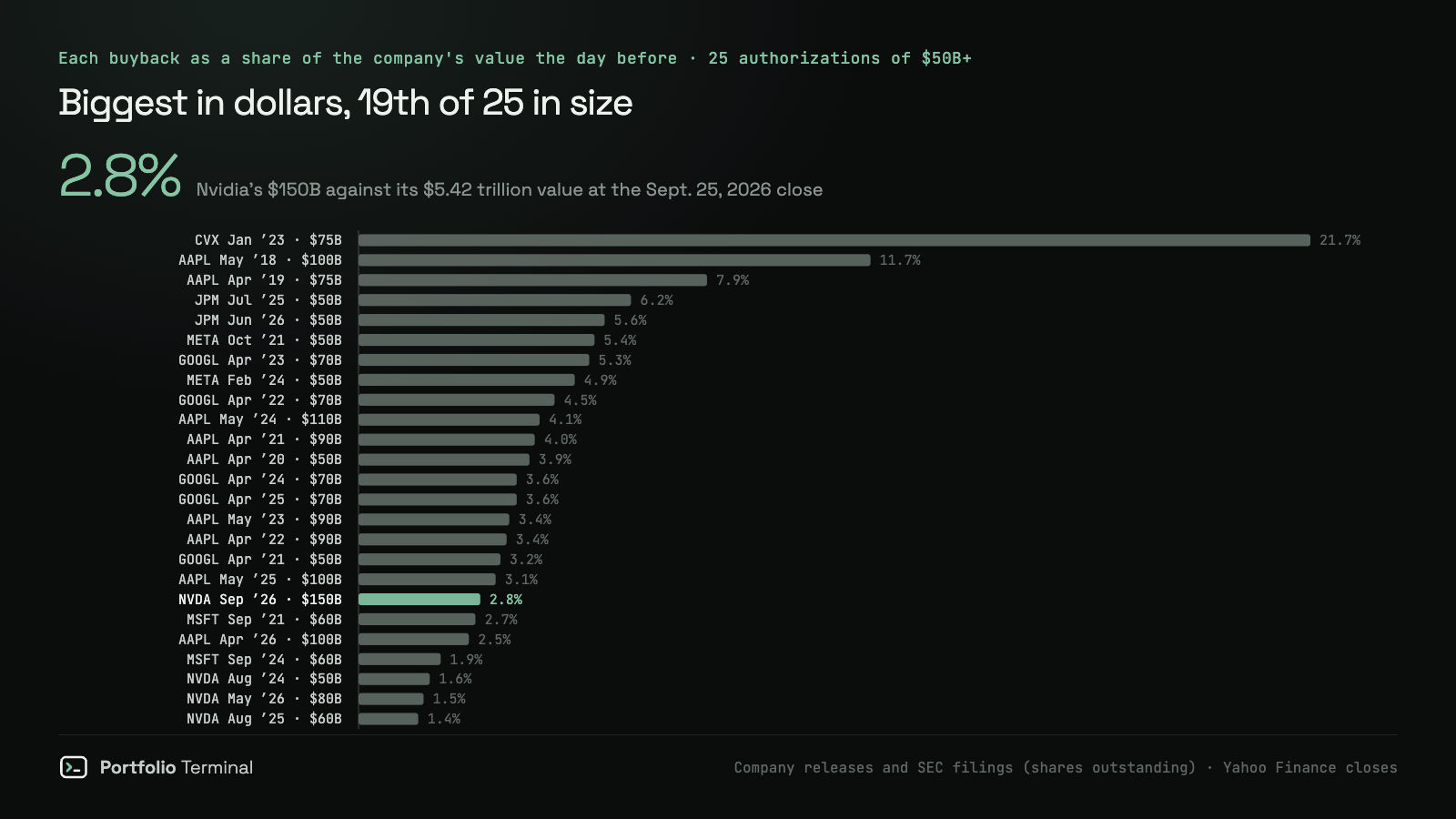
Task: Select the META Oct '21 · $50B label
Action: click(264, 340)
